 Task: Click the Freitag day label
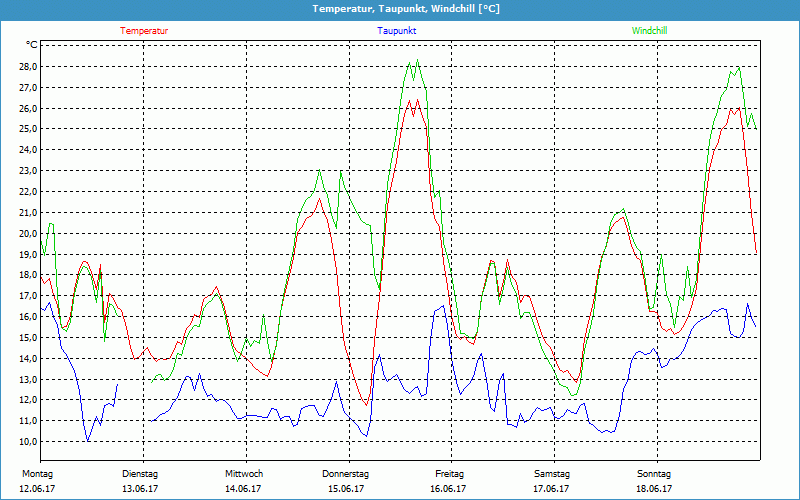click(x=449, y=474)
